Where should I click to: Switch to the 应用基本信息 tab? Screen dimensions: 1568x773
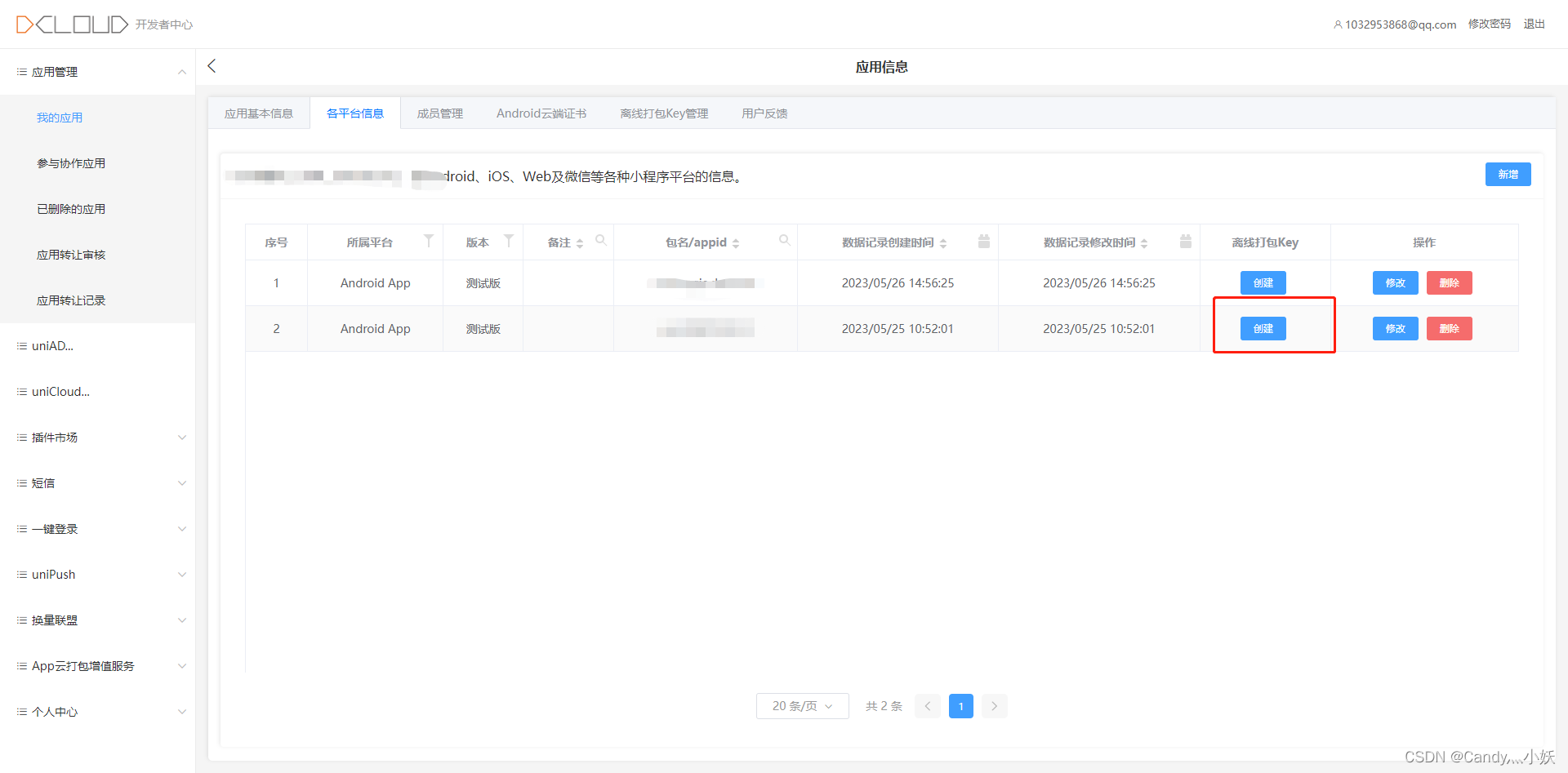pos(259,113)
